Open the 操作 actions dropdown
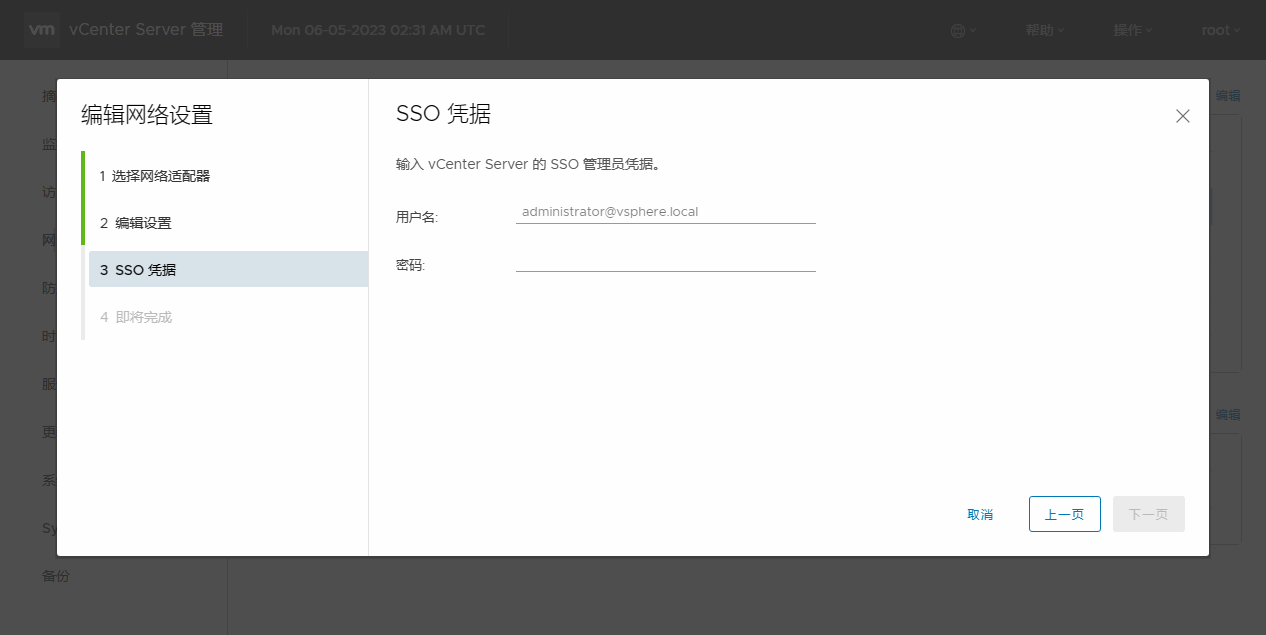The height and width of the screenshot is (635, 1266). pos(1132,30)
